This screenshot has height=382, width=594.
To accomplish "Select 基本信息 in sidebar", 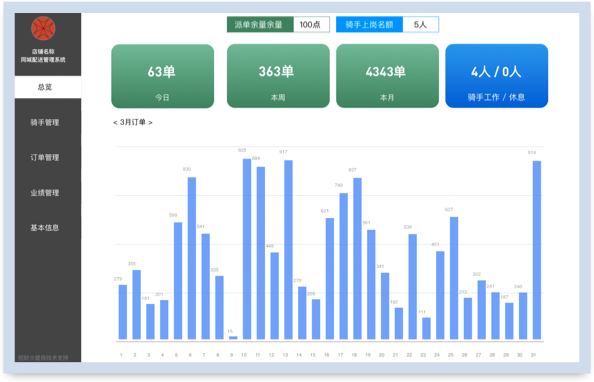I will click(45, 227).
